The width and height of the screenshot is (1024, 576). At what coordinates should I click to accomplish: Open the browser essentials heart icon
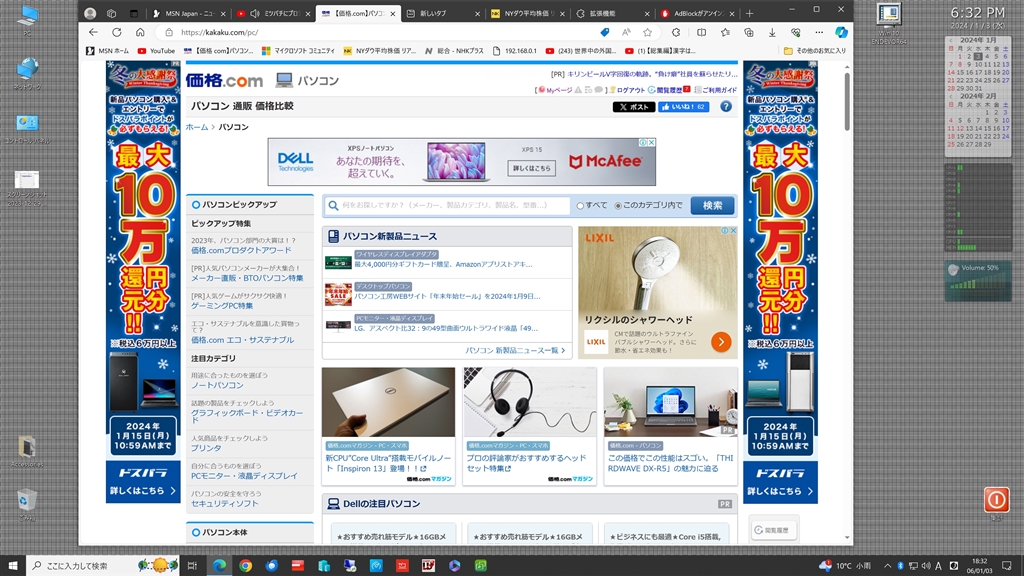click(x=795, y=32)
